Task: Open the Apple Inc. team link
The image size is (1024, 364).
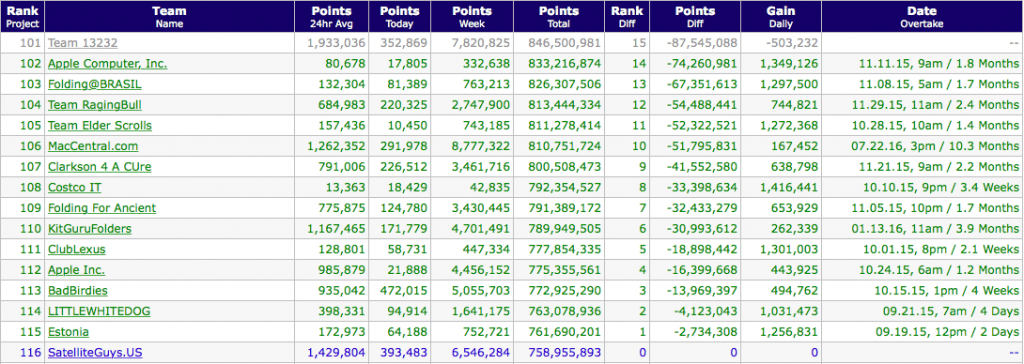Action: click(76, 270)
